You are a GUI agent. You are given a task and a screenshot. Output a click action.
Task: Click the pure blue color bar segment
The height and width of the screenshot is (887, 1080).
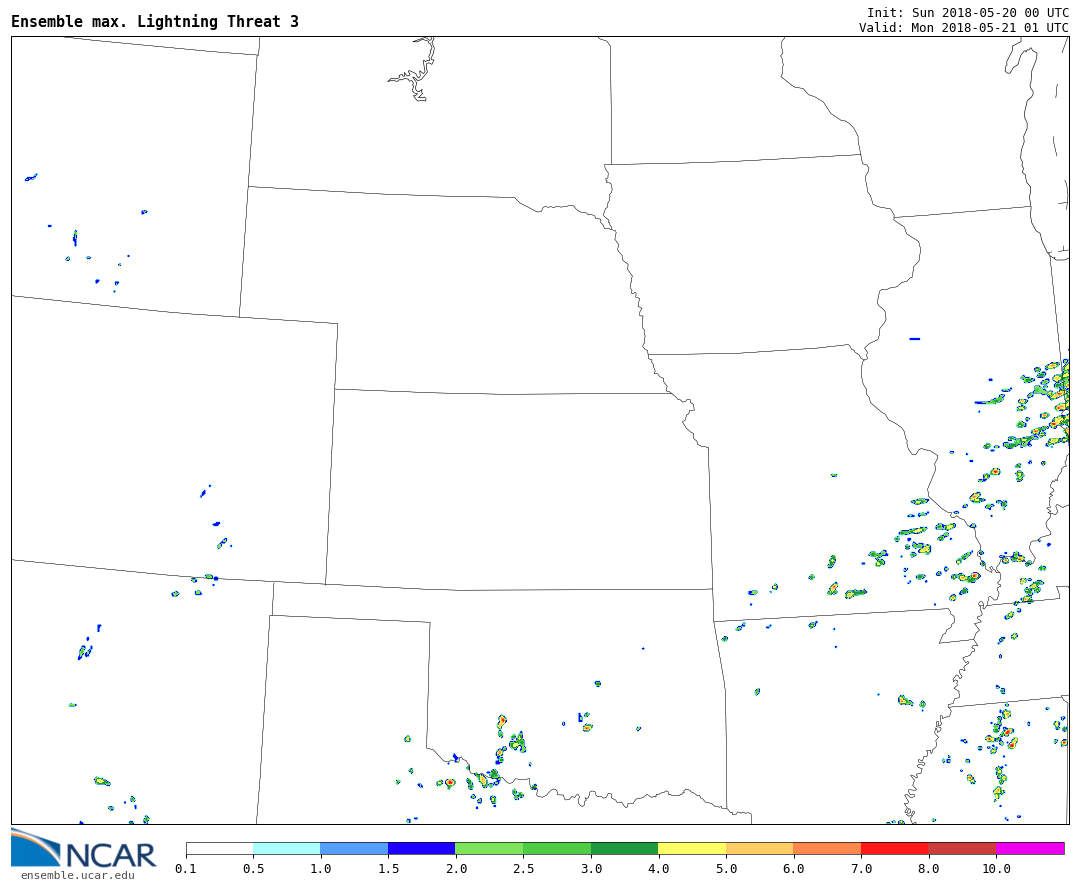[x=421, y=848]
